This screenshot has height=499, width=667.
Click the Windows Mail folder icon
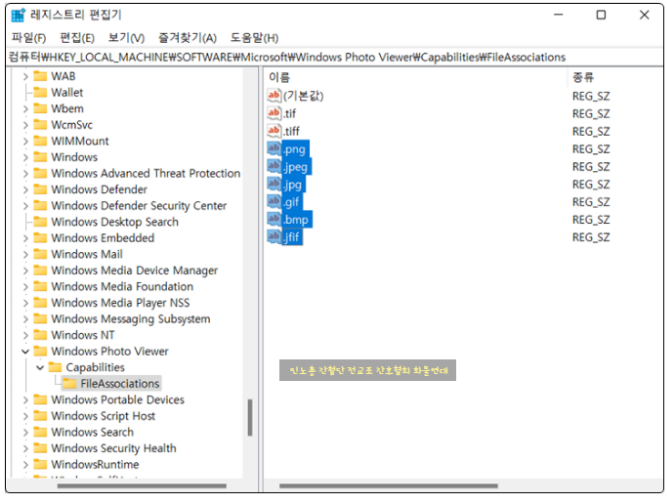[x=40, y=254]
